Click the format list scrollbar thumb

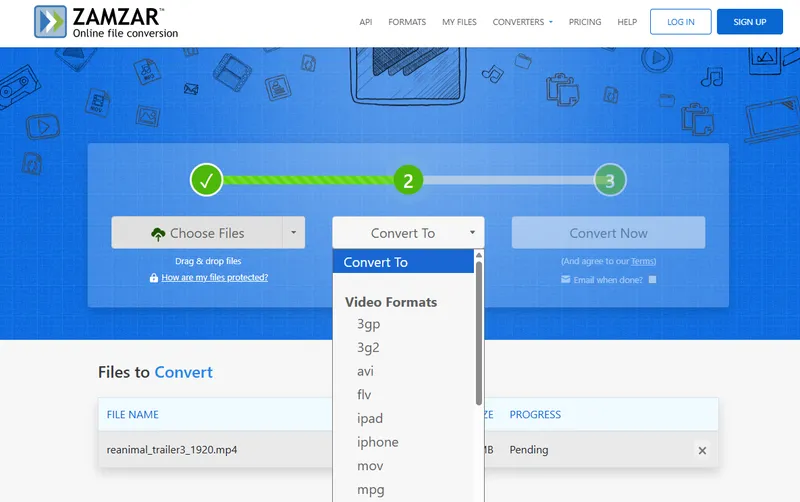[479, 334]
